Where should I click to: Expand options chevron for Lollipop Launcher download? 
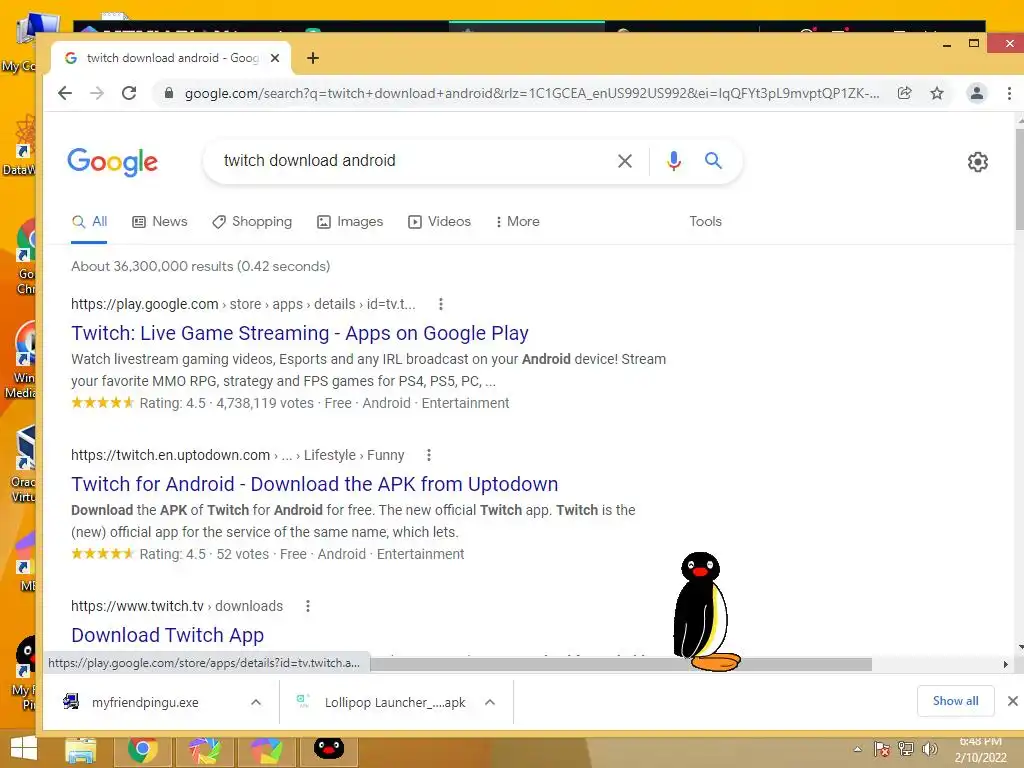pos(490,702)
